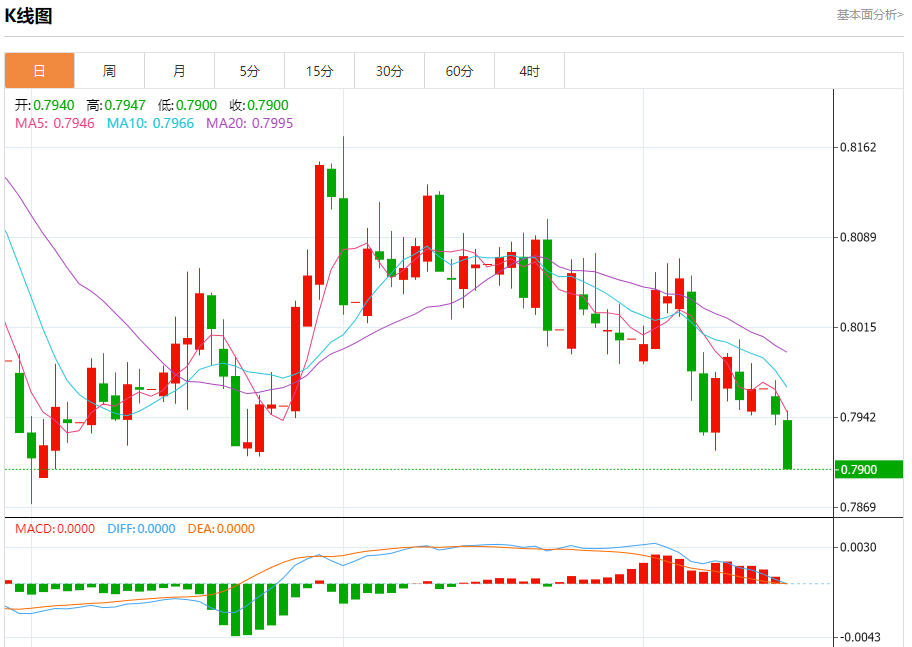Screen dimensions: 912x647
Task: Open the 60分 interval tab
Action: point(459,71)
